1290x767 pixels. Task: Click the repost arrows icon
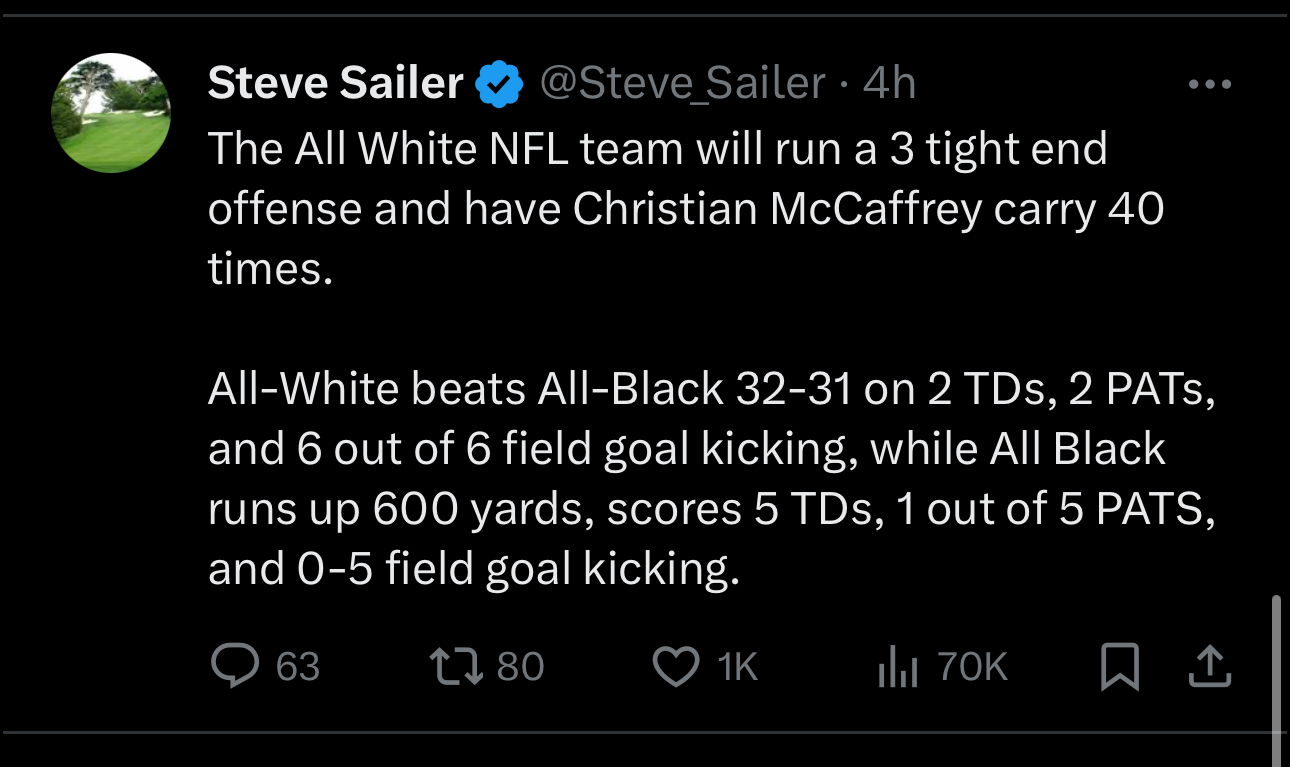456,666
